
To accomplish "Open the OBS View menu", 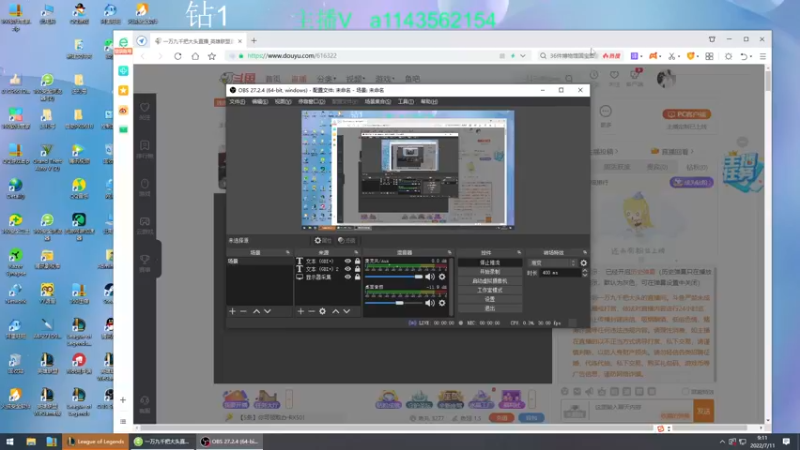I will tap(283, 102).
